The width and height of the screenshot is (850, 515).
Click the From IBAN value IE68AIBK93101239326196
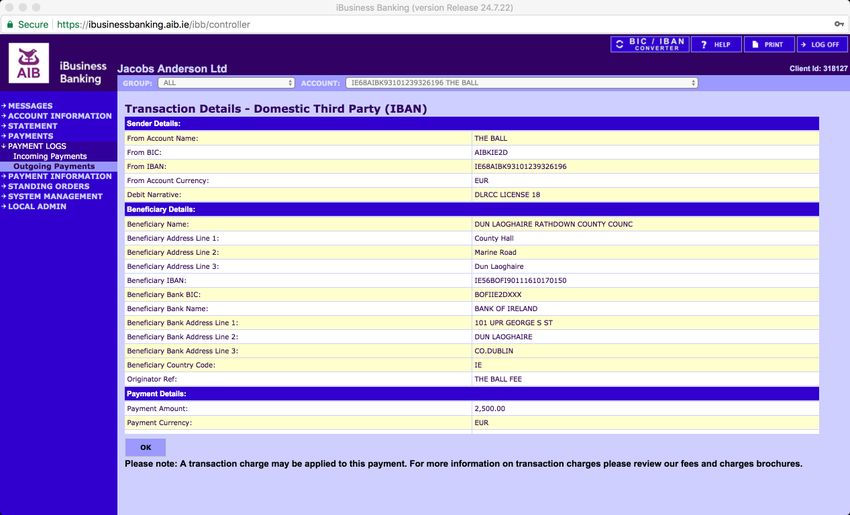pos(520,166)
